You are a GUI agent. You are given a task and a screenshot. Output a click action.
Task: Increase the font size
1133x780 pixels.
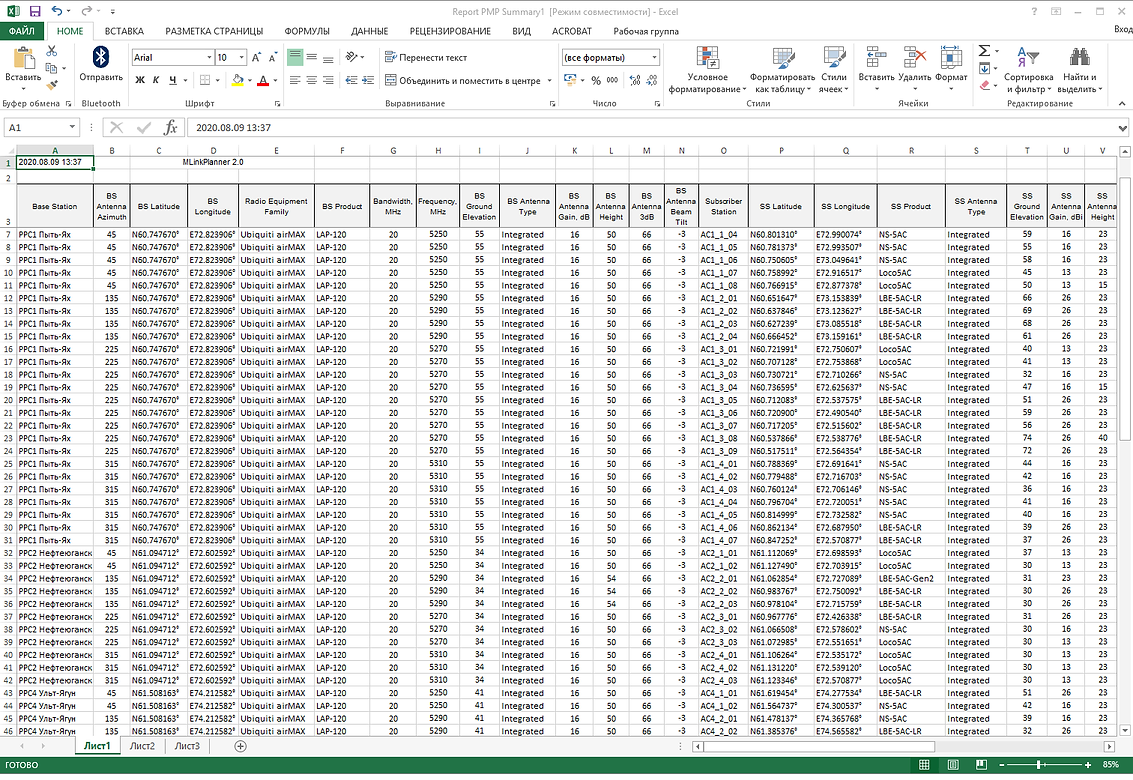256,58
